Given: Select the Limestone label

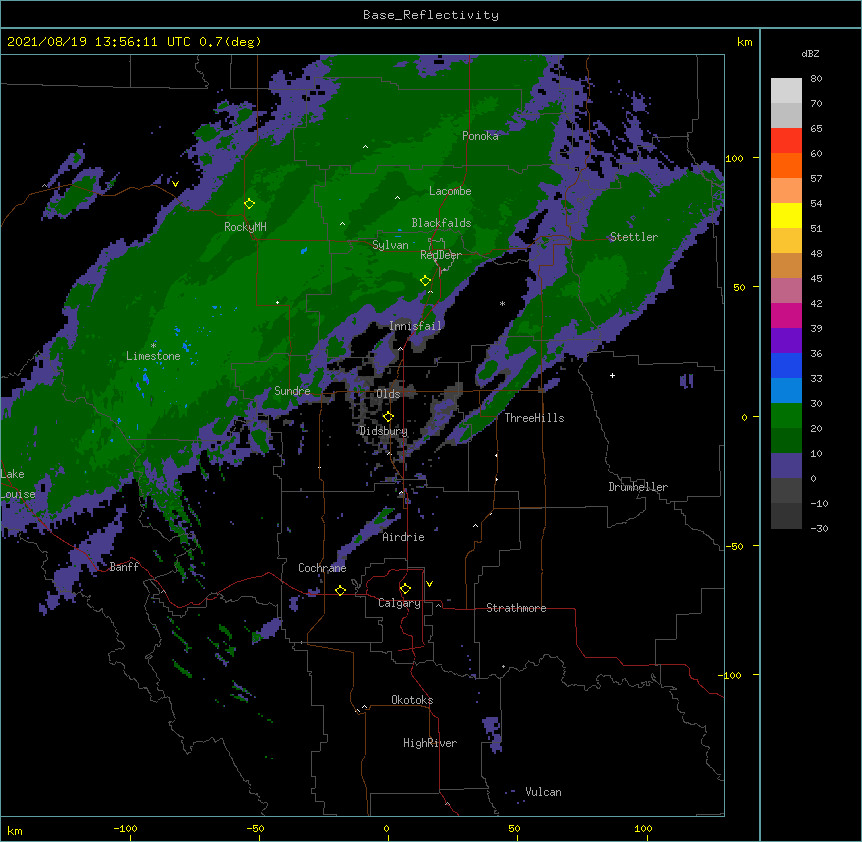Looking at the screenshot, I should 153,356.
